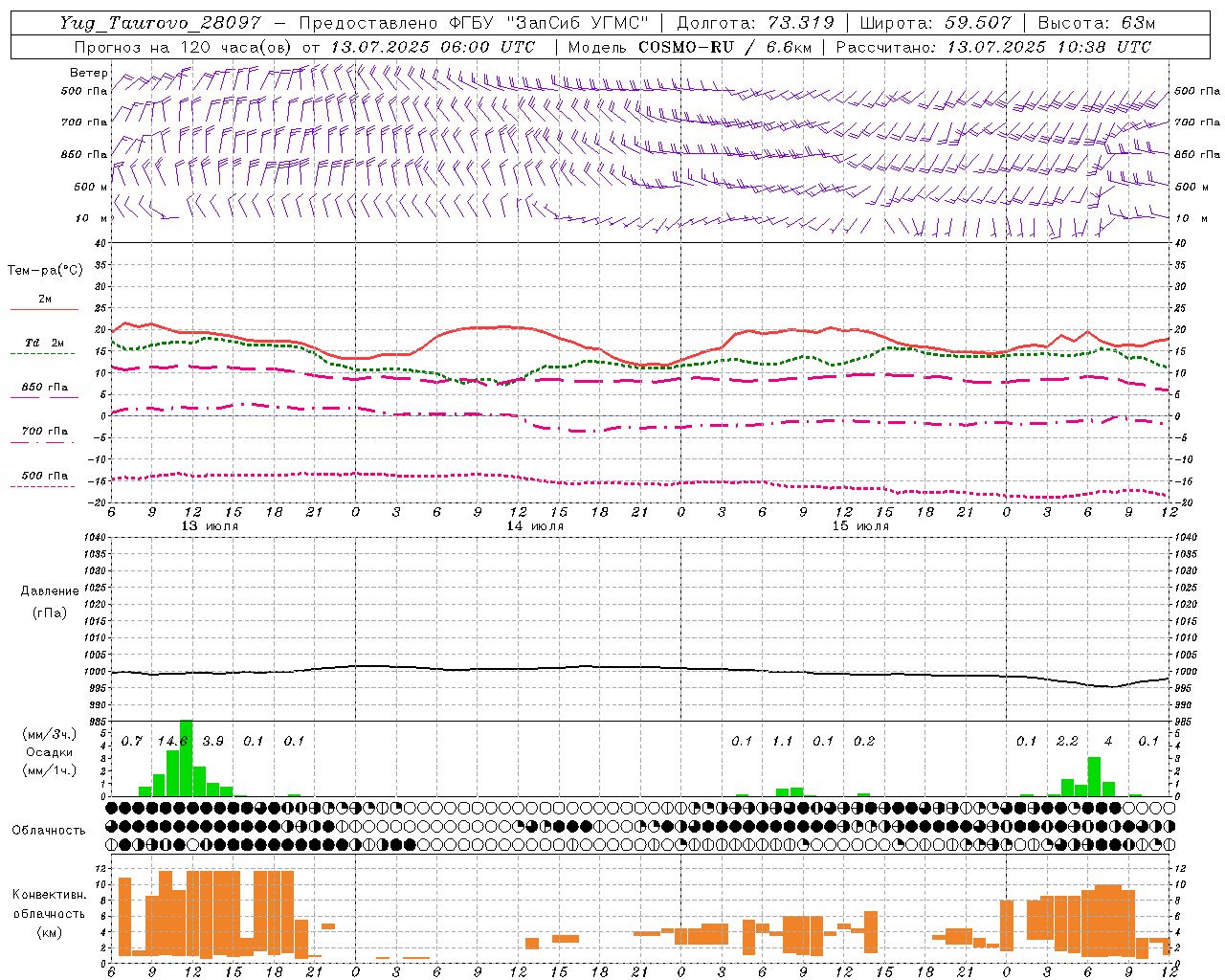The image size is (1225, 980).
Task: Click the Широта: 59.507 value
Action: coord(935,23)
